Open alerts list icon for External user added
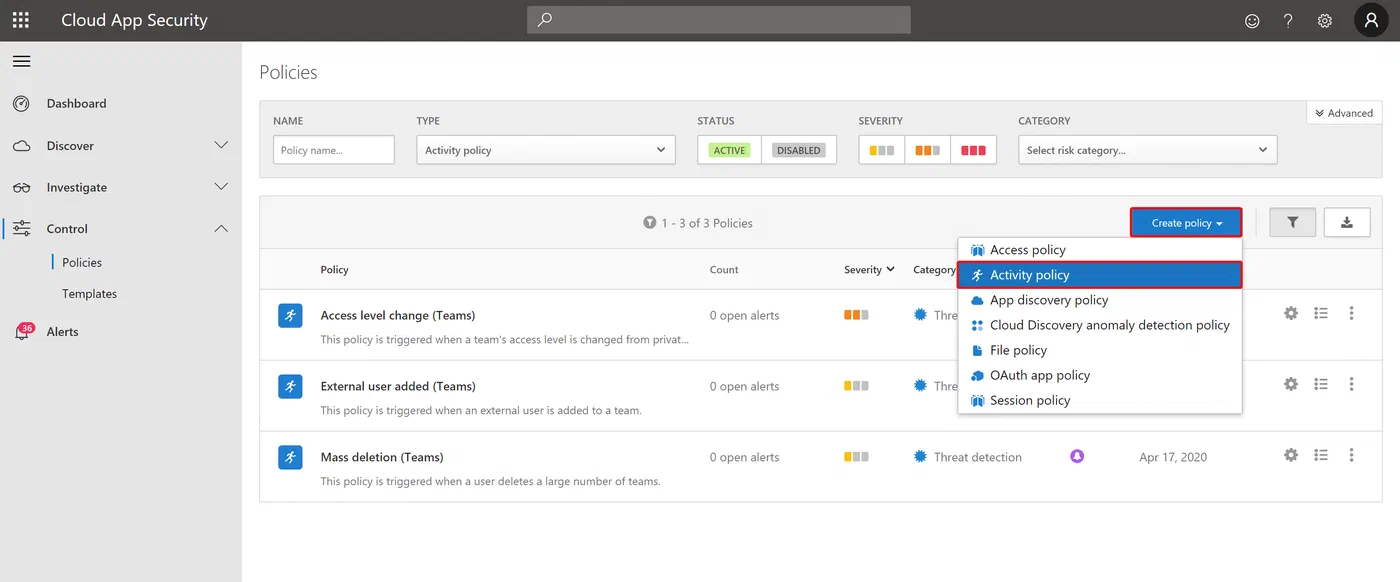 (x=1321, y=384)
